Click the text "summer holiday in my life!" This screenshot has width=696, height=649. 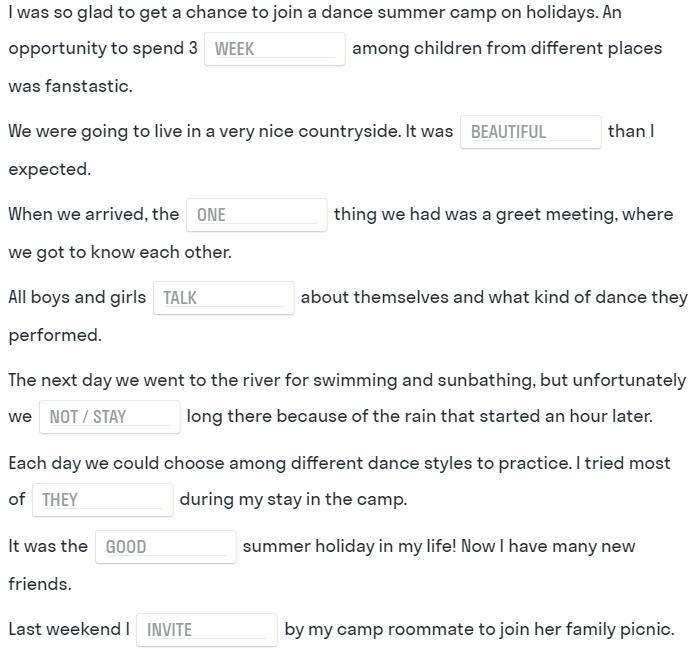[x=349, y=546]
